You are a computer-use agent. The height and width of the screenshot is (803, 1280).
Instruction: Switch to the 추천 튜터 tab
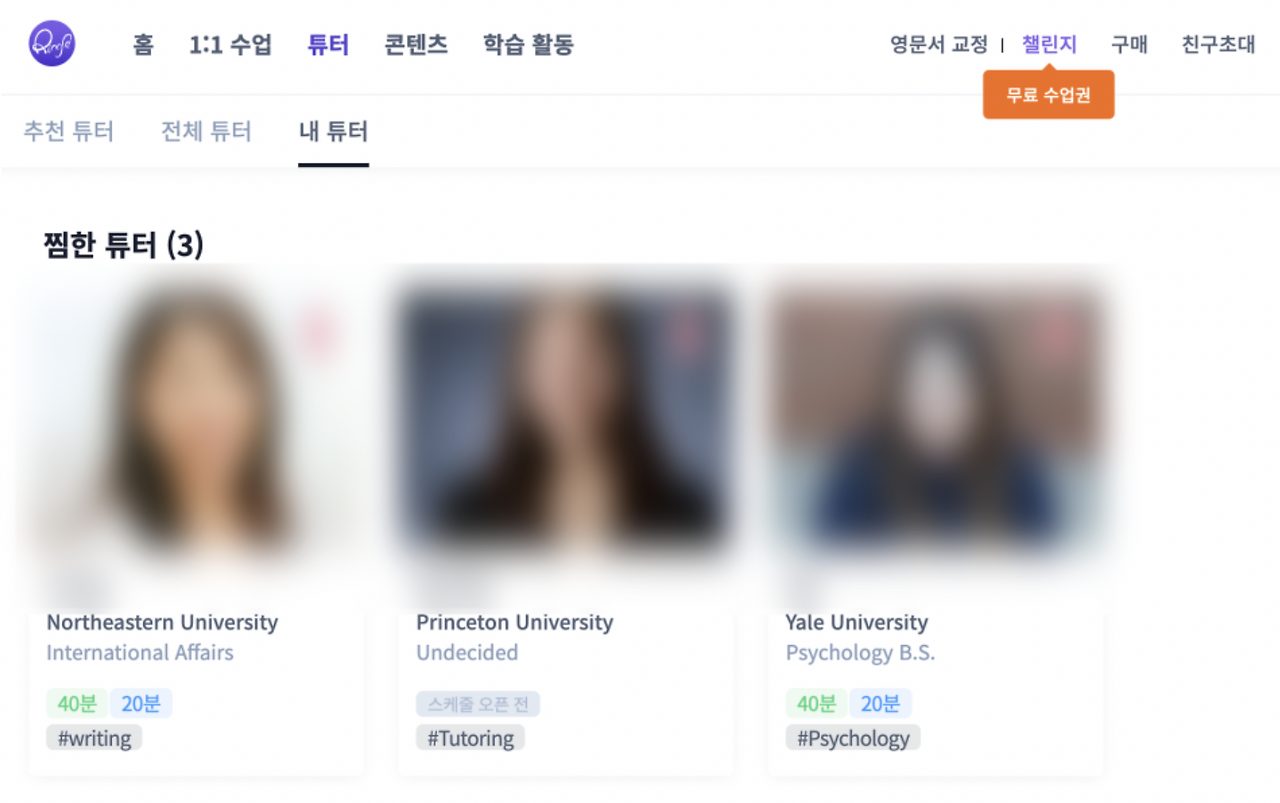(x=69, y=131)
